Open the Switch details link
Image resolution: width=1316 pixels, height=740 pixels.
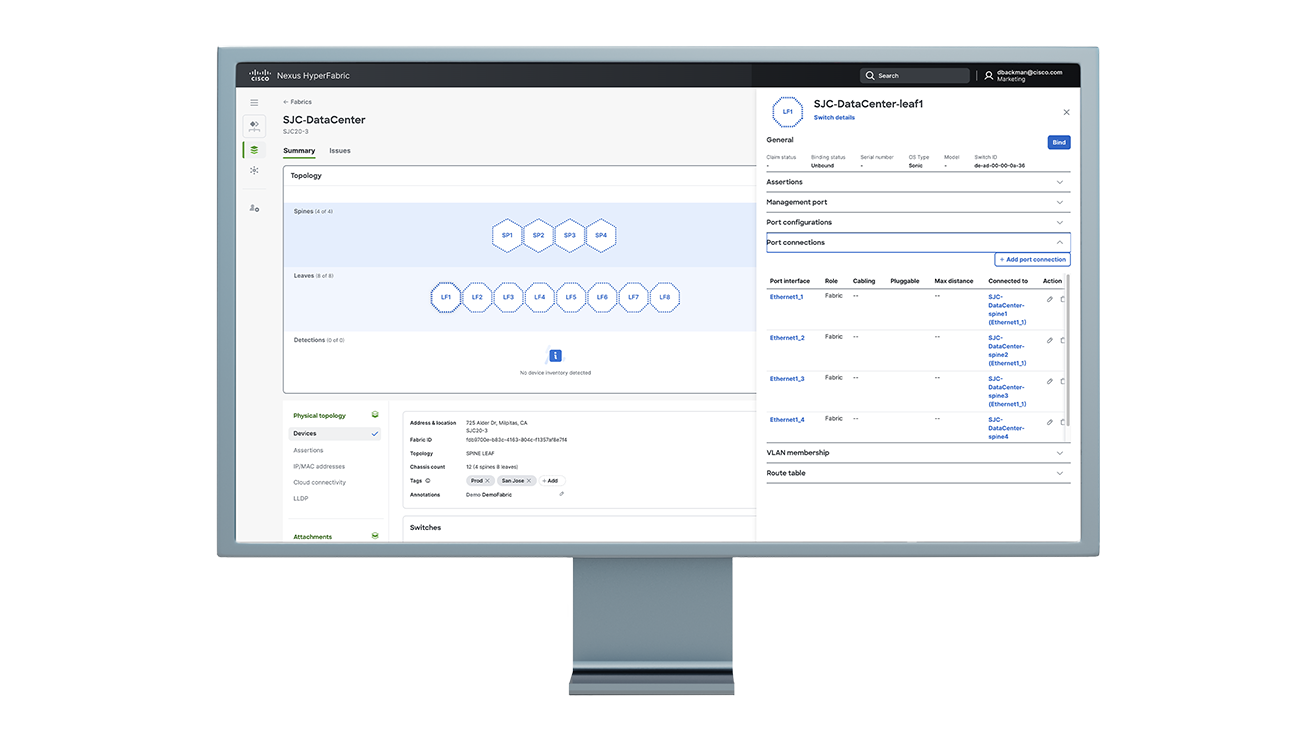click(x=833, y=117)
